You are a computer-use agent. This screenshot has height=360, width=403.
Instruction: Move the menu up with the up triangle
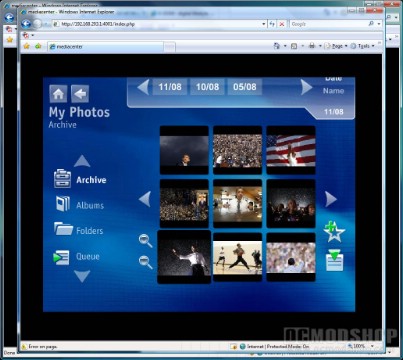coord(82,161)
